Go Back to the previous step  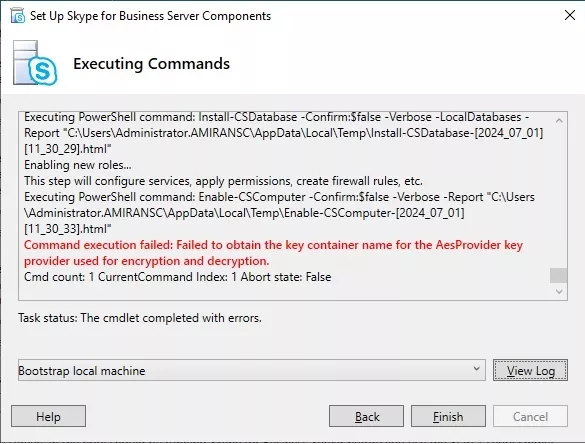[x=366, y=416]
